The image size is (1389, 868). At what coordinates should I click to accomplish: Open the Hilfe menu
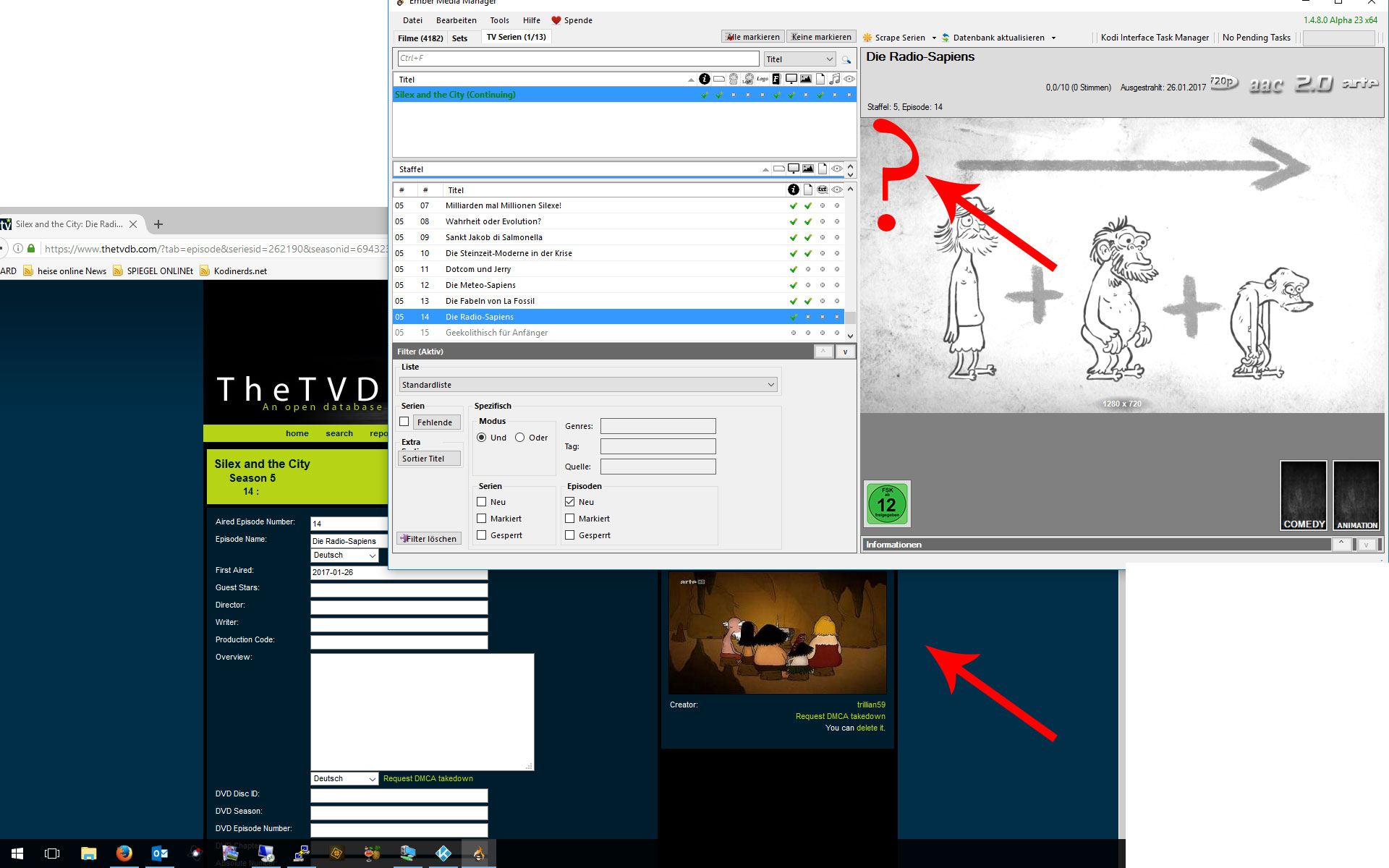[x=532, y=20]
